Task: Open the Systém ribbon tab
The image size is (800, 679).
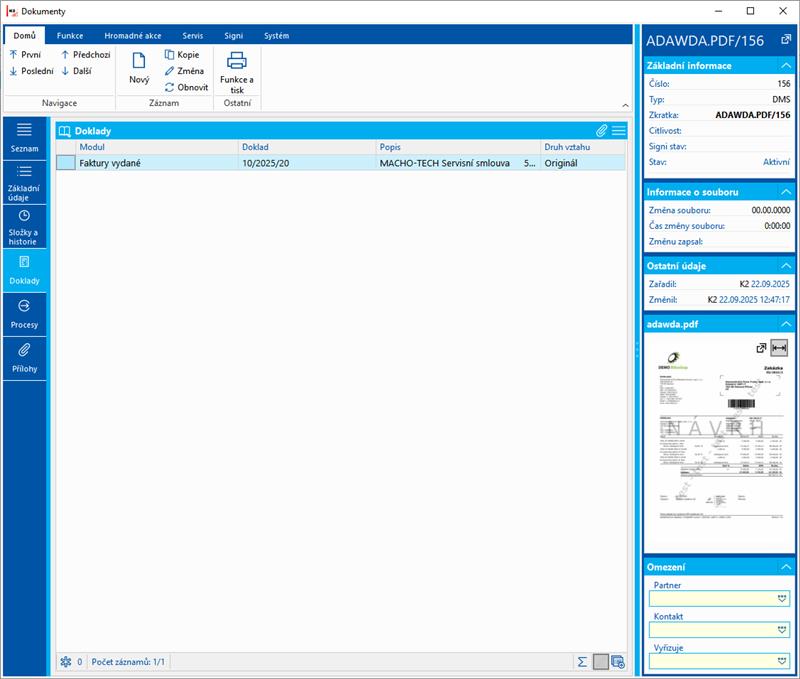Action: [x=277, y=35]
